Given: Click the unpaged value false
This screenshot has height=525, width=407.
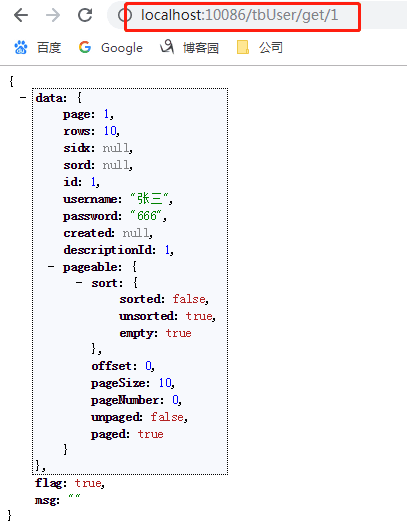Looking at the screenshot, I should pyautogui.click(x=167, y=417).
